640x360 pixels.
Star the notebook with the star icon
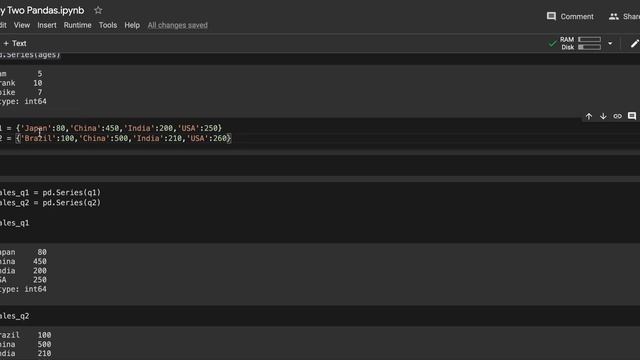point(98,11)
